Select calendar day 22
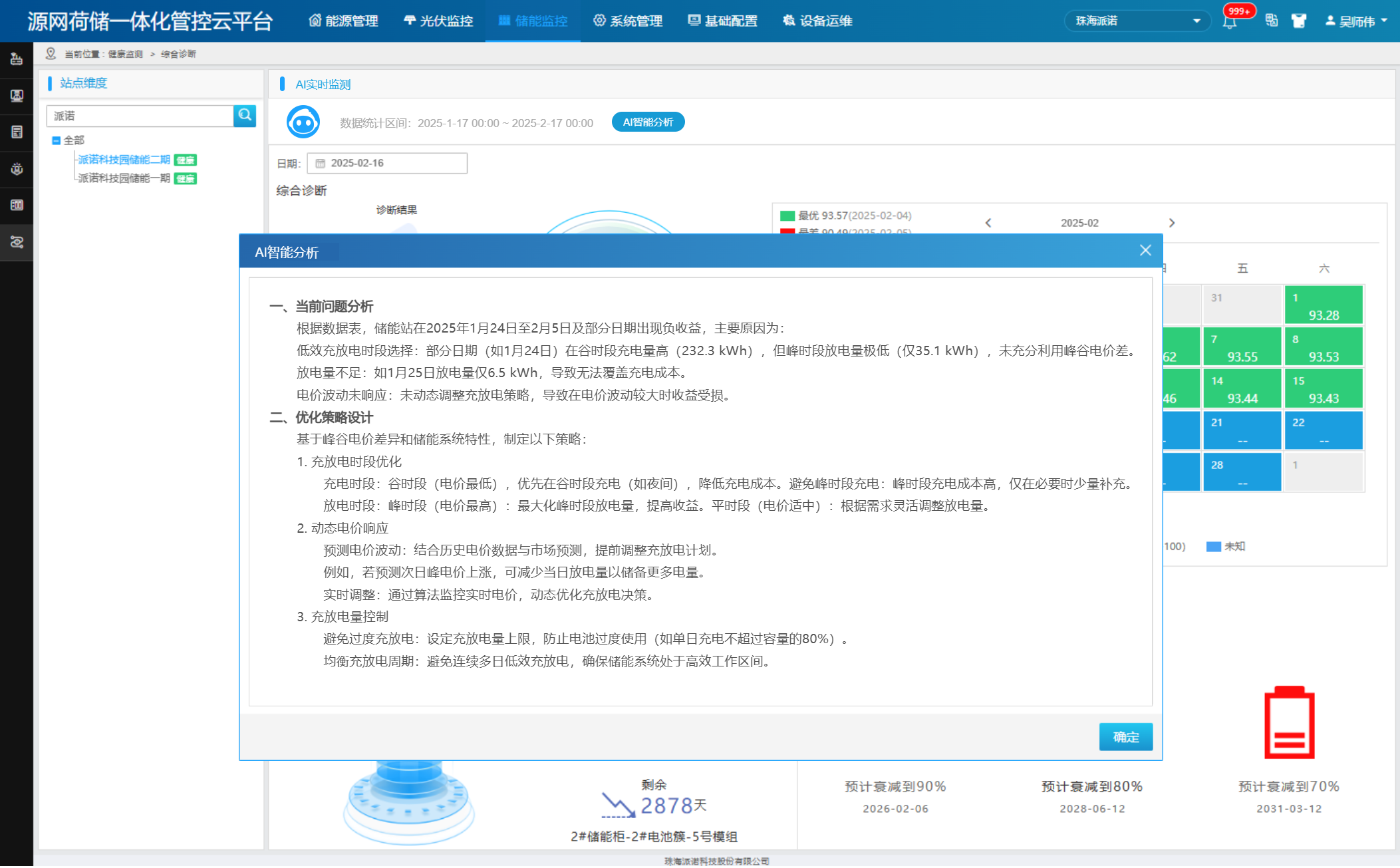The height and width of the screenshot is (868, 1400). point(1324,430)
